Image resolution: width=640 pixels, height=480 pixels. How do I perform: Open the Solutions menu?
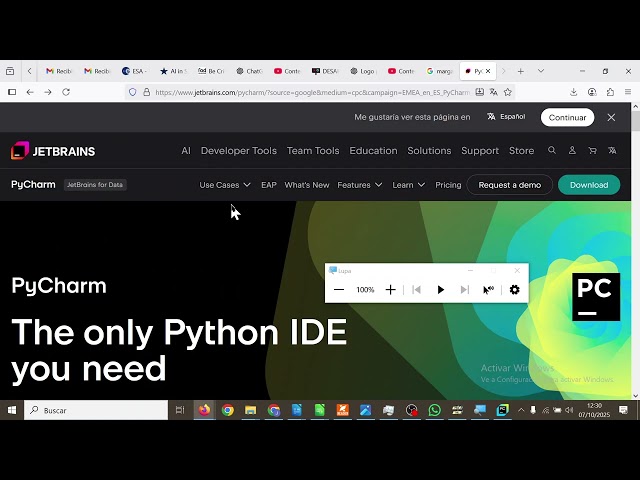[x=429, y=151]
